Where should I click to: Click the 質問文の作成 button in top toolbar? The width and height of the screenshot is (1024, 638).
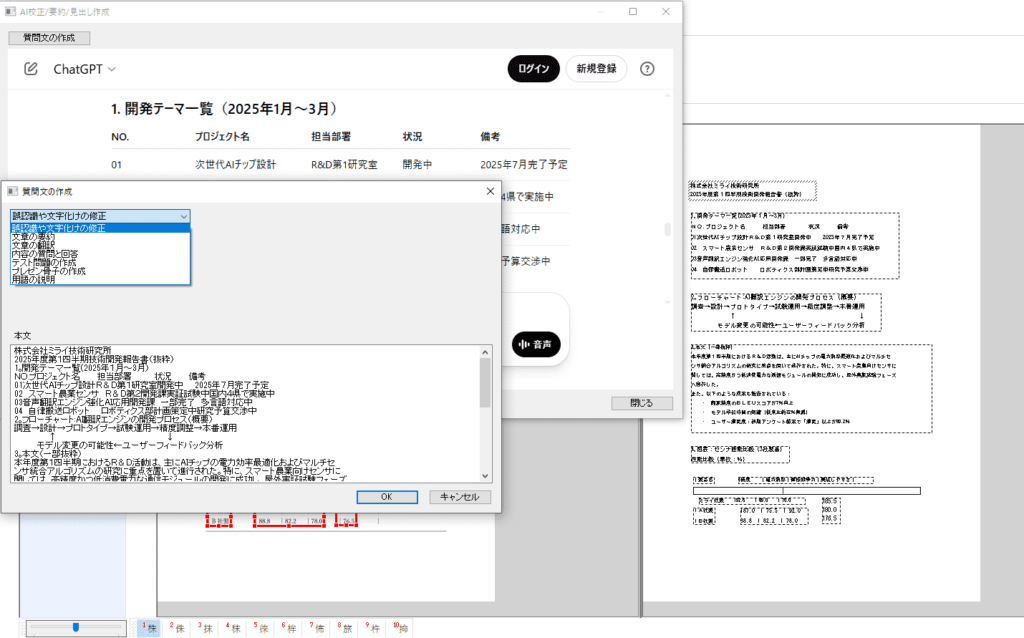point(49,38)
